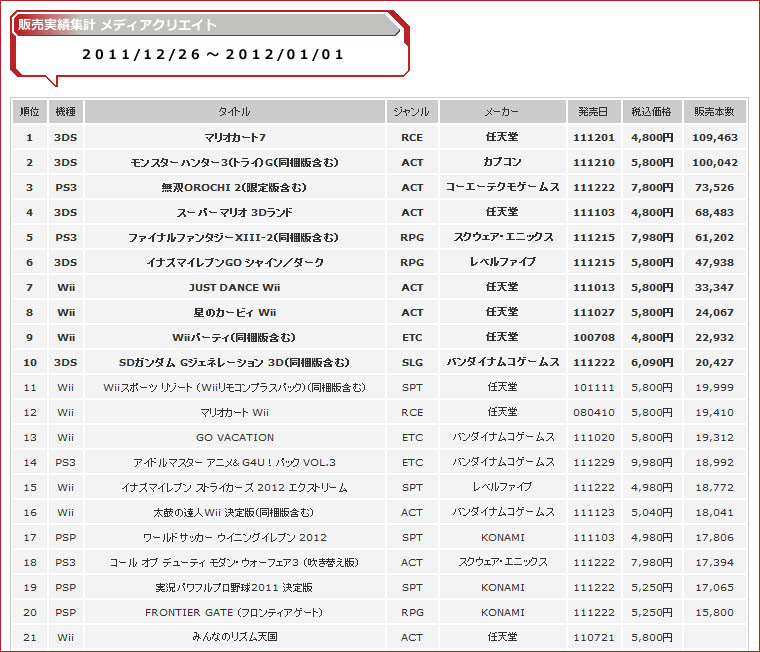Click the 販売本数 column header
The width and height of the screenshot is (760, 652).
click(714, 111)
